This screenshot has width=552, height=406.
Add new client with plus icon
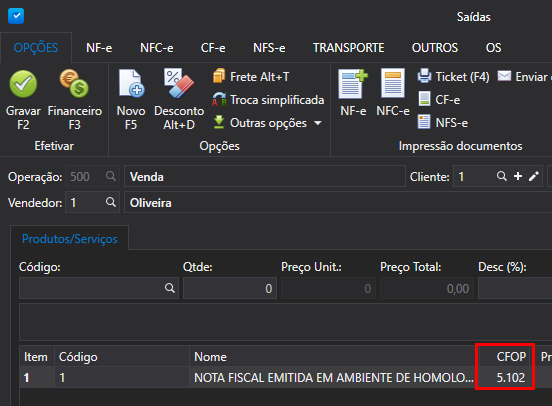(x=518, y=176)
